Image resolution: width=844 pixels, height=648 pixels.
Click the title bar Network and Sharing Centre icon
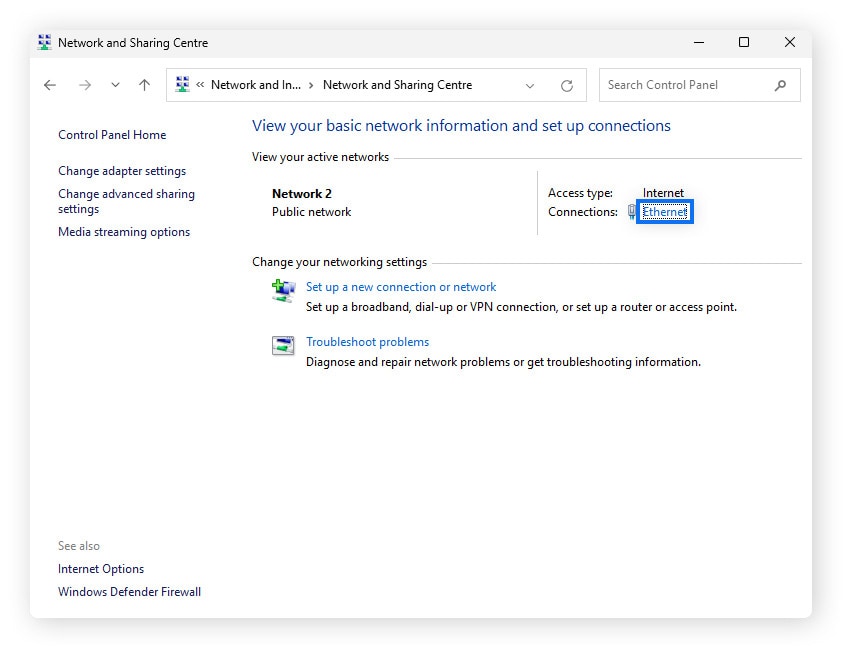[x=45, y=43]
